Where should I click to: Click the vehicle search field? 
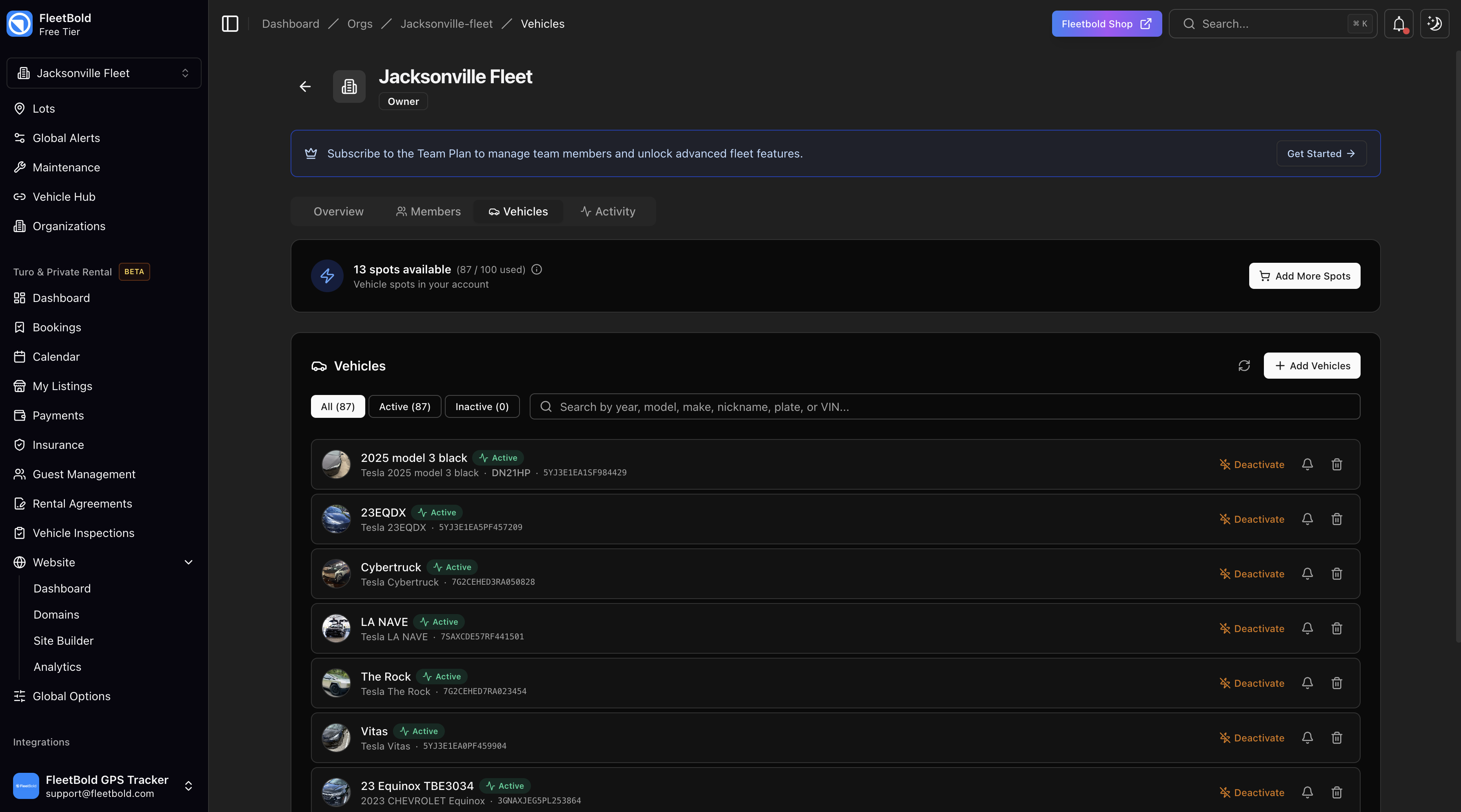pyautogui.click(x=794, y=406)
